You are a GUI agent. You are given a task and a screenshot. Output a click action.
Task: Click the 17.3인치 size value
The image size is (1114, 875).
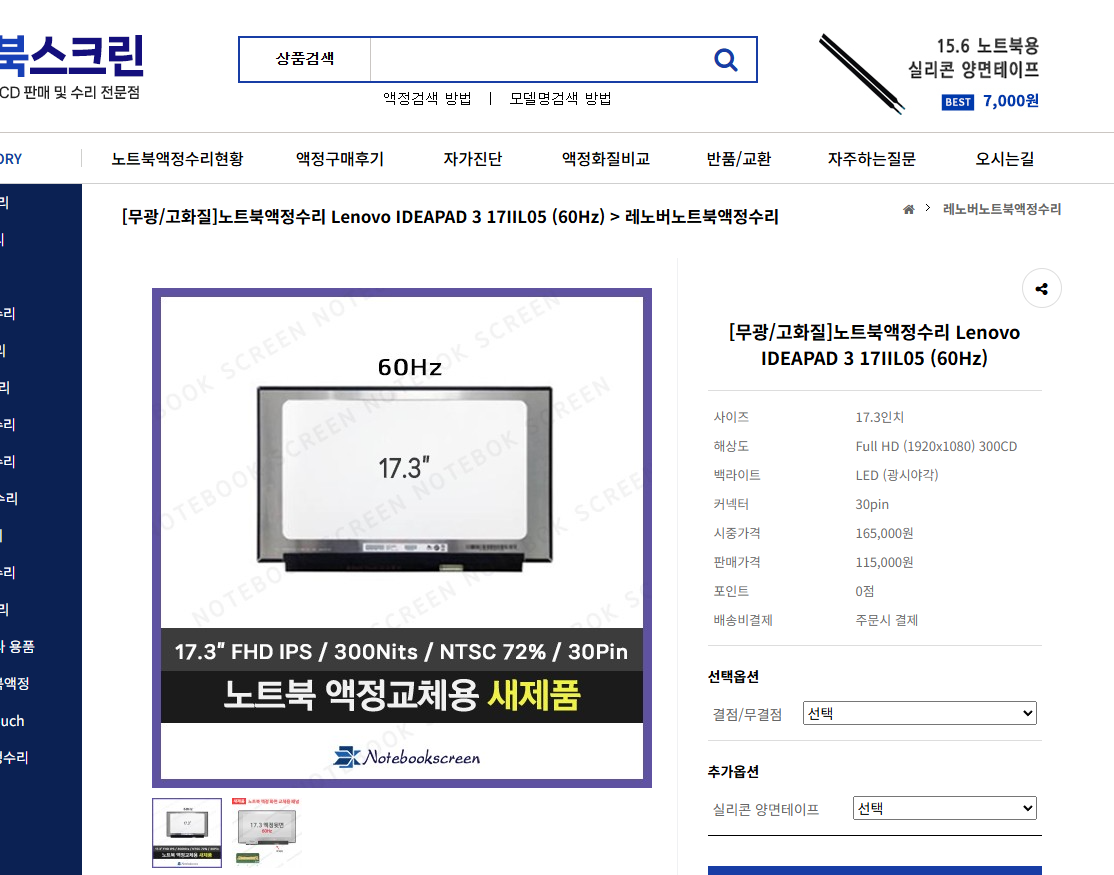pos(880,417)
